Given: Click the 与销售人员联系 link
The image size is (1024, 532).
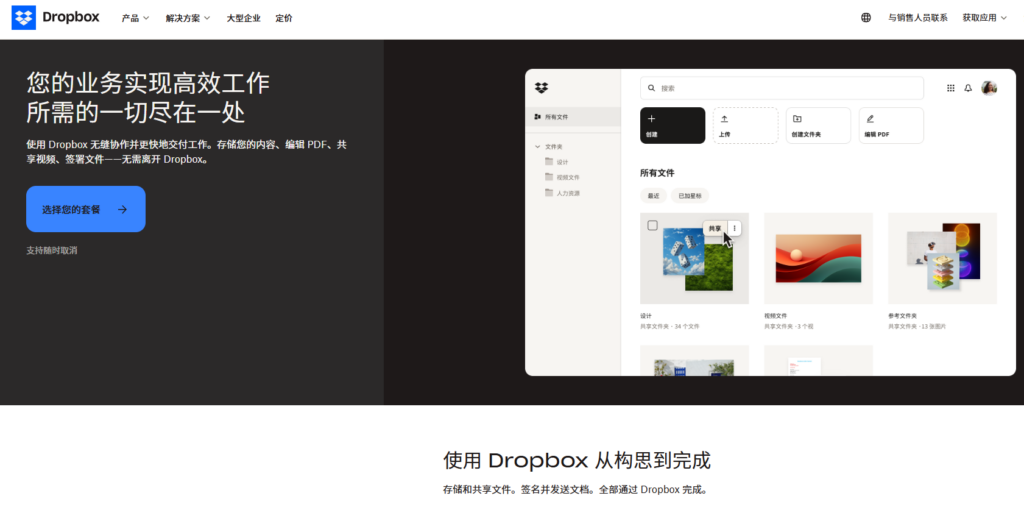Looking at the screenshot, I should 917,18.
